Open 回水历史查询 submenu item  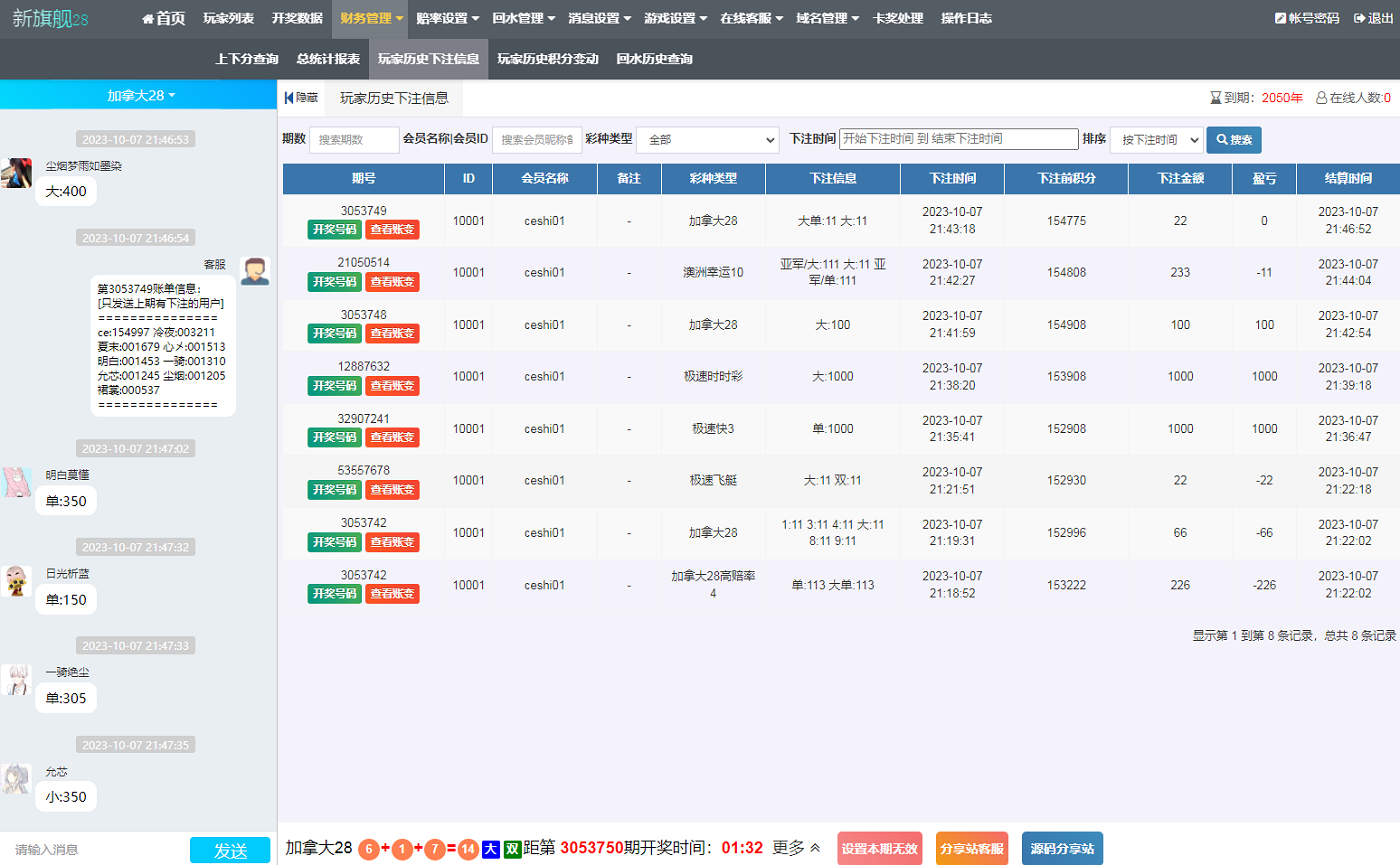click(x=654, y=59)
